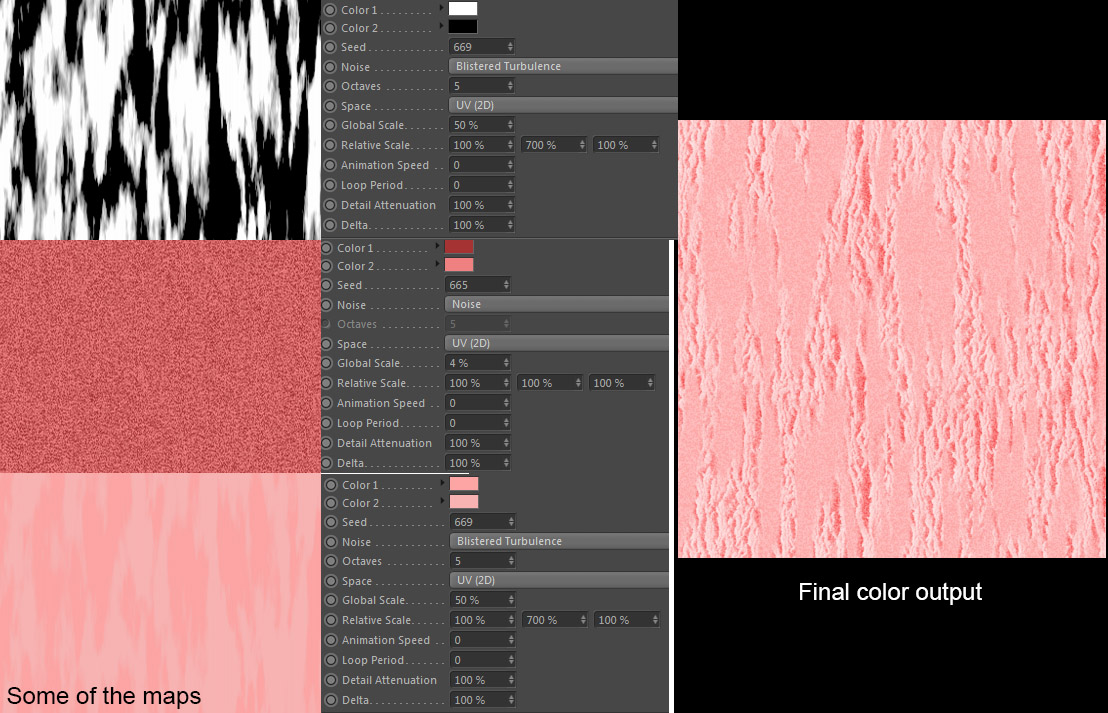
Task: Click the final color output render image
Action: pyautogui.click(x=891, y=338)
